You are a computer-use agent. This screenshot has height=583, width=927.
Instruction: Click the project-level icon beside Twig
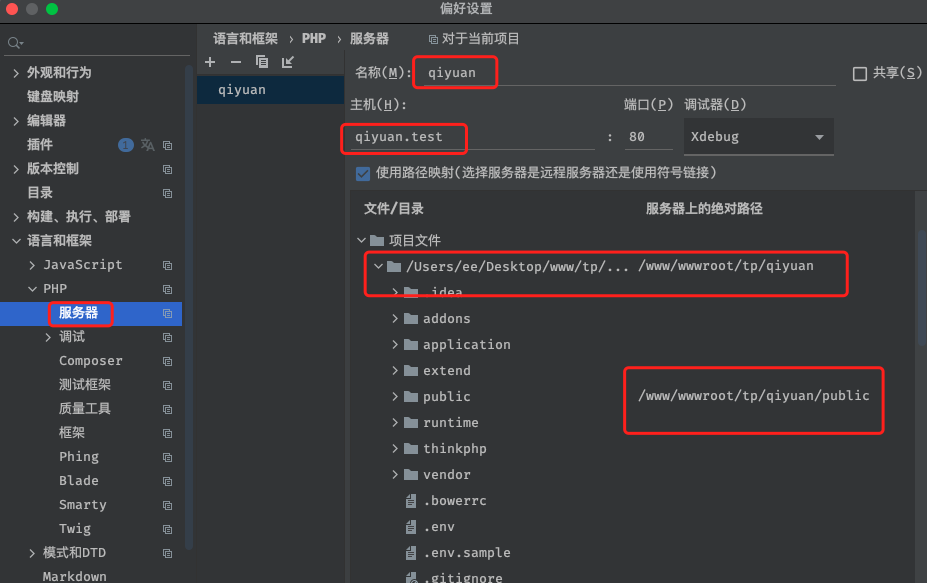[x=167, y=529]
